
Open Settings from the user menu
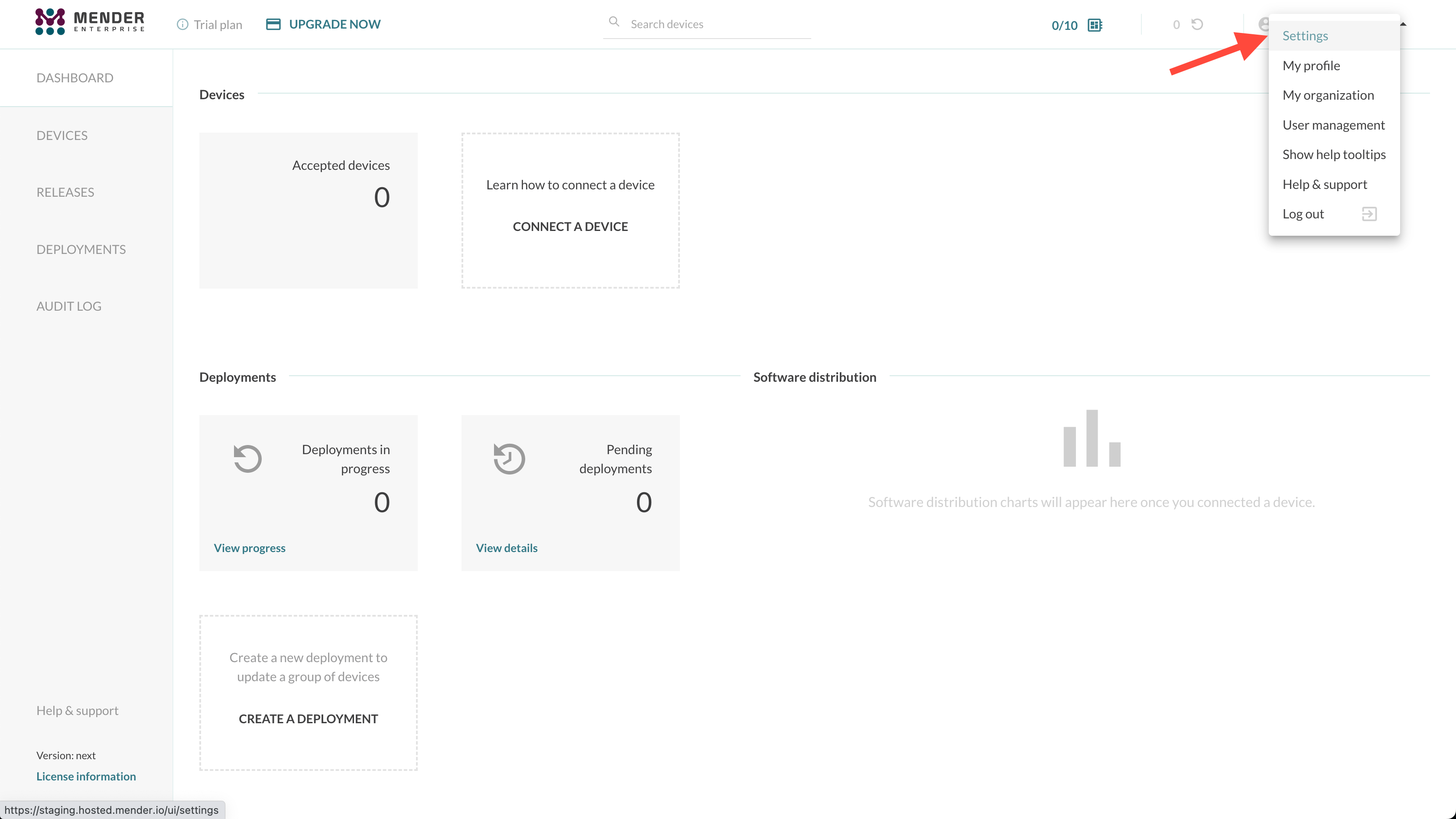[1304, 36]
